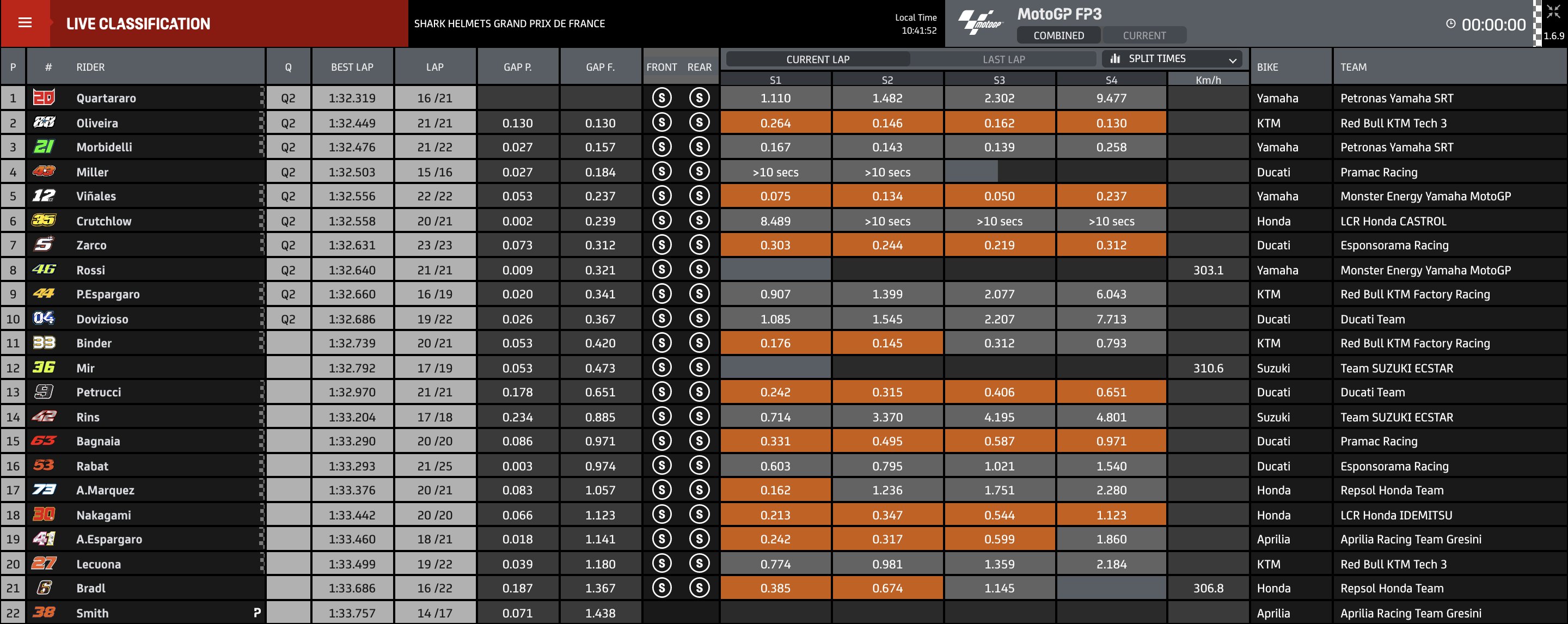Click the BIKE column header
This screenshot has height=624, width=1568.
(1267, 67)
